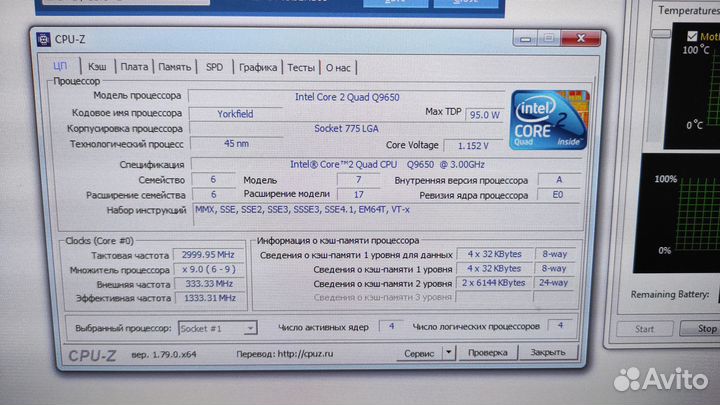Viewport: 720px width, 405px height.
Task: Click the Remaining Battery label
Action: pos(670,294)
